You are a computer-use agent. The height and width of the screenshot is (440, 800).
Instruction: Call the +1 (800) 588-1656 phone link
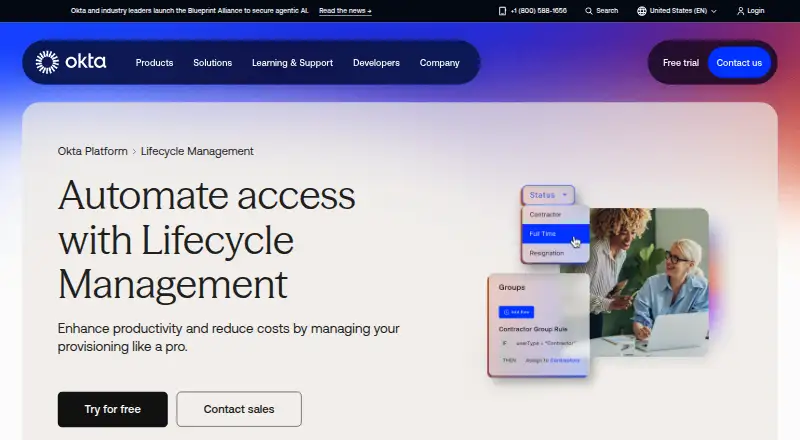pyautogui.click(x=538, y=11)
